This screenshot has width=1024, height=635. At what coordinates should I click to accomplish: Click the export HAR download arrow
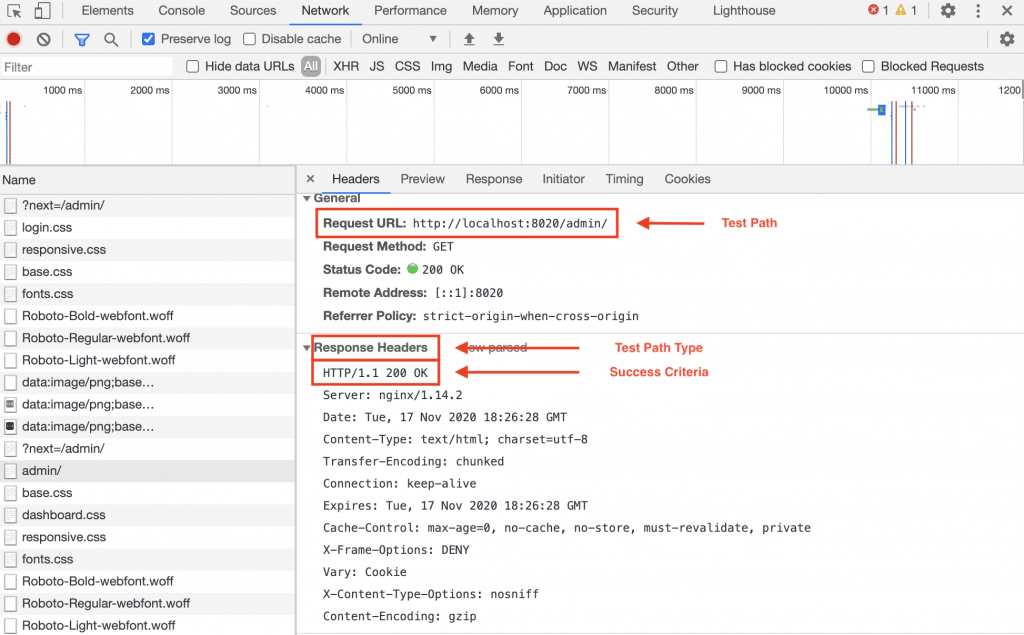pos(498,39)
